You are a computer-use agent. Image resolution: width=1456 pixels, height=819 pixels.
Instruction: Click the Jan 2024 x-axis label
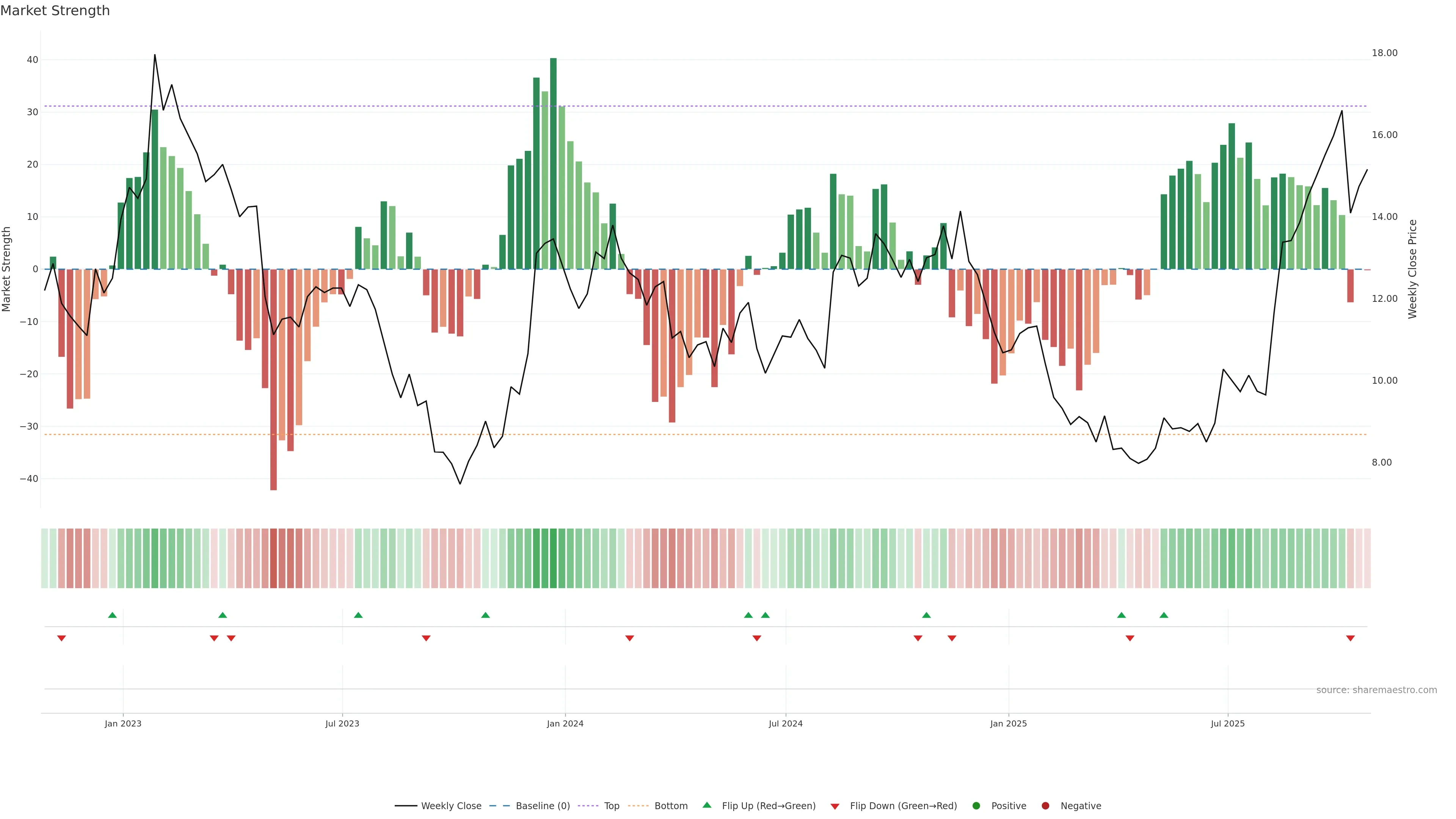[565, 723]
